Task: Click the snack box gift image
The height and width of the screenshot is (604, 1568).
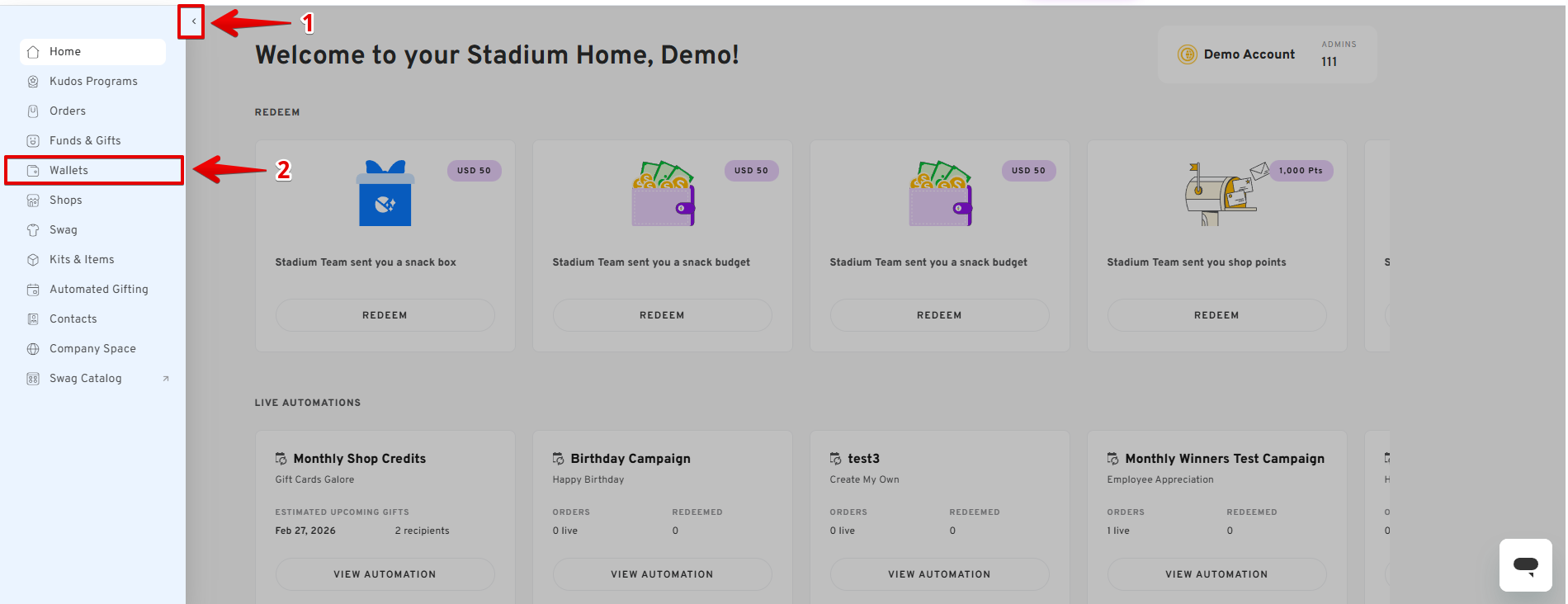Action: coord(385,195)
